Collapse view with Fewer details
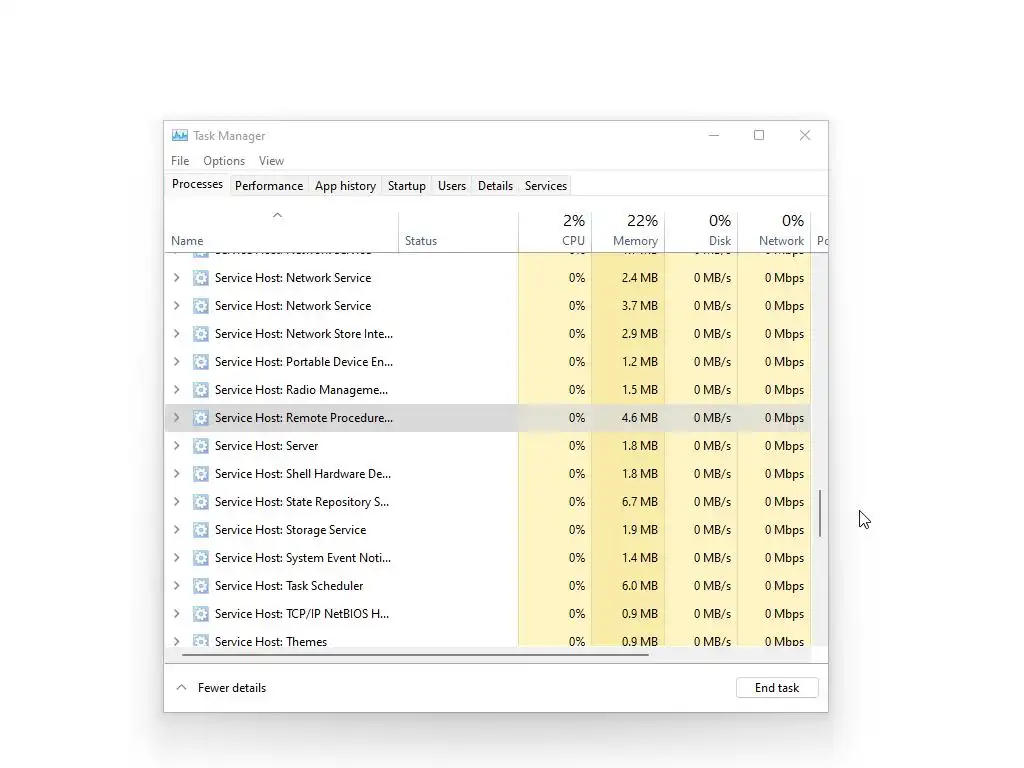 (x=221, y=688)
